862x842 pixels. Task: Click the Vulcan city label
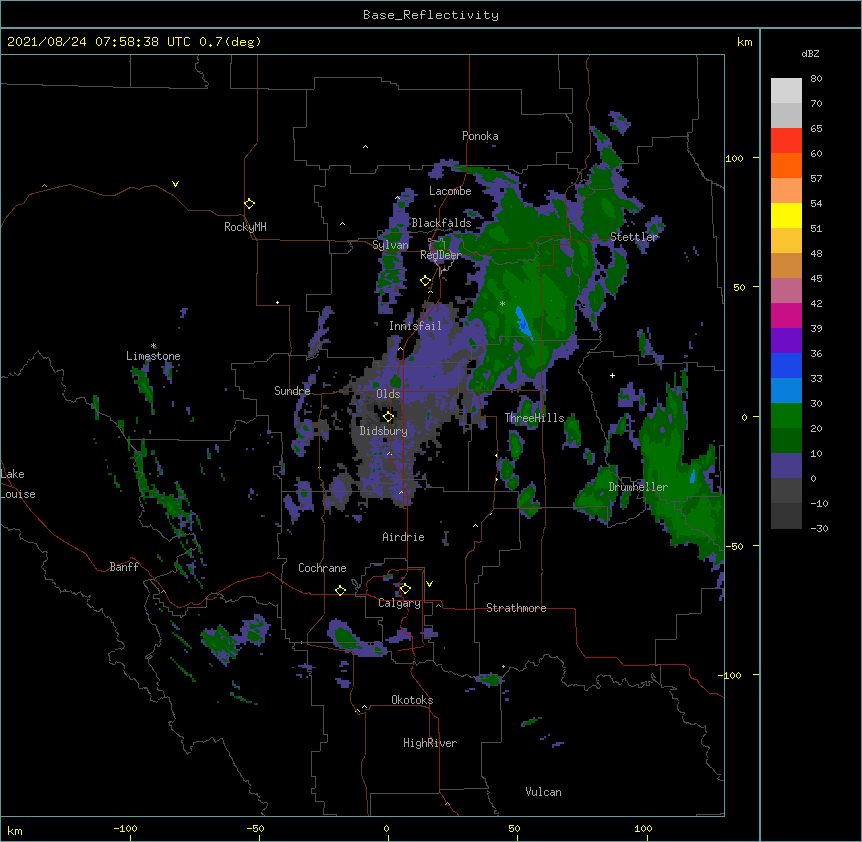tap(543, 792)
